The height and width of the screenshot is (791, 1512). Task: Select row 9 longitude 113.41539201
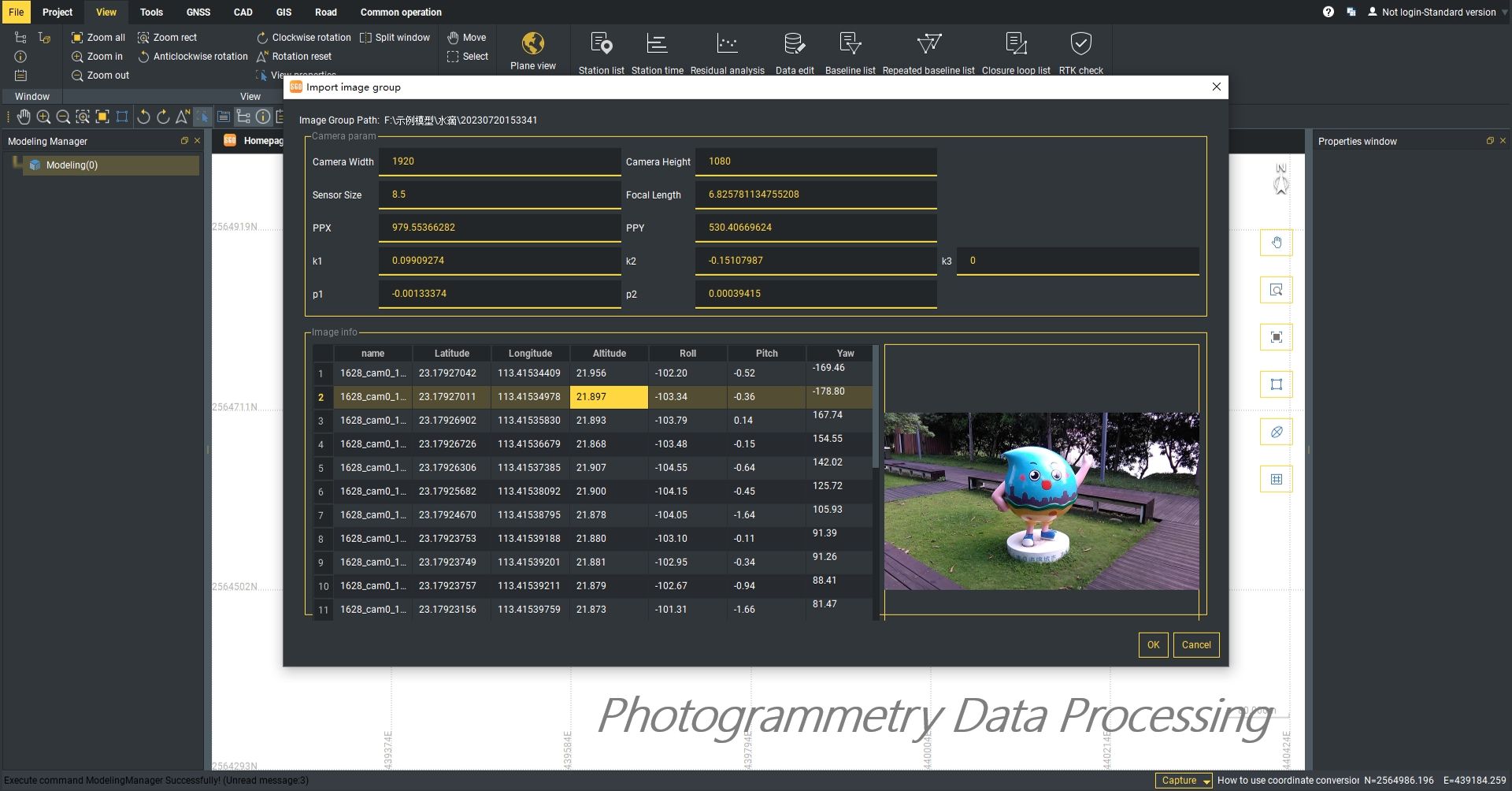[x=530, y=563]
